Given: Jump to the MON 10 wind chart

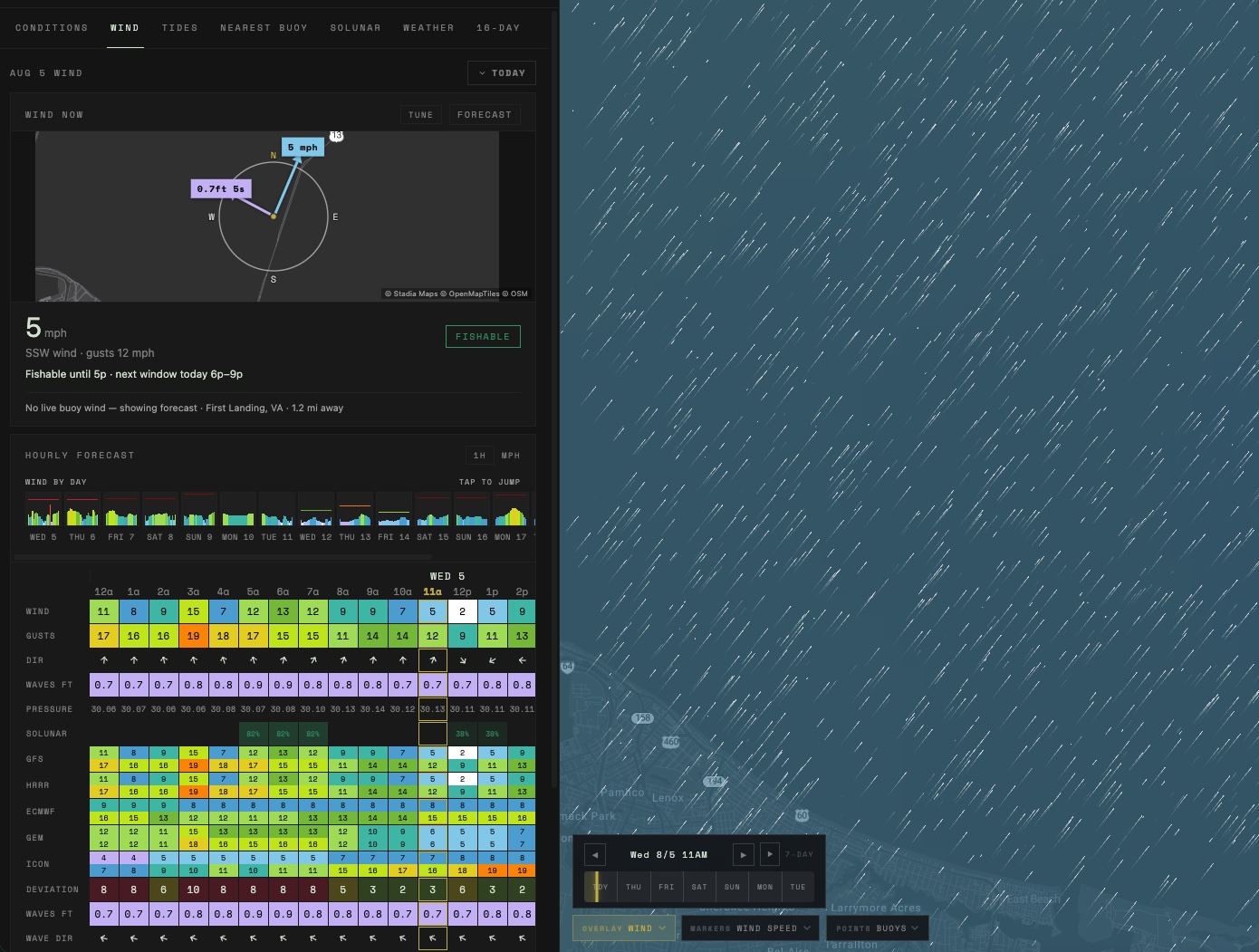Looking at the screenshot, I should click(x=238, y=517).
